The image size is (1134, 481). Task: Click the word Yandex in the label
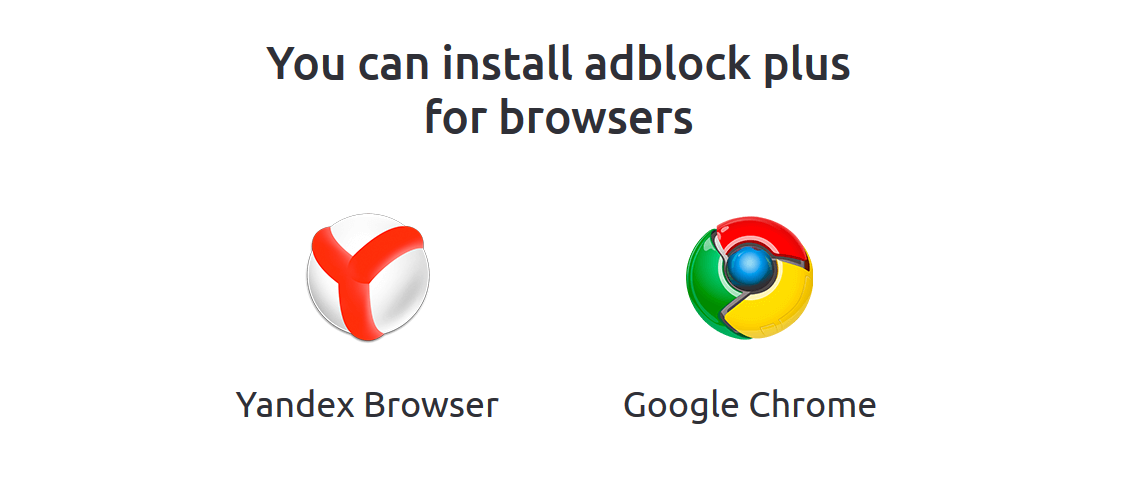295,405
